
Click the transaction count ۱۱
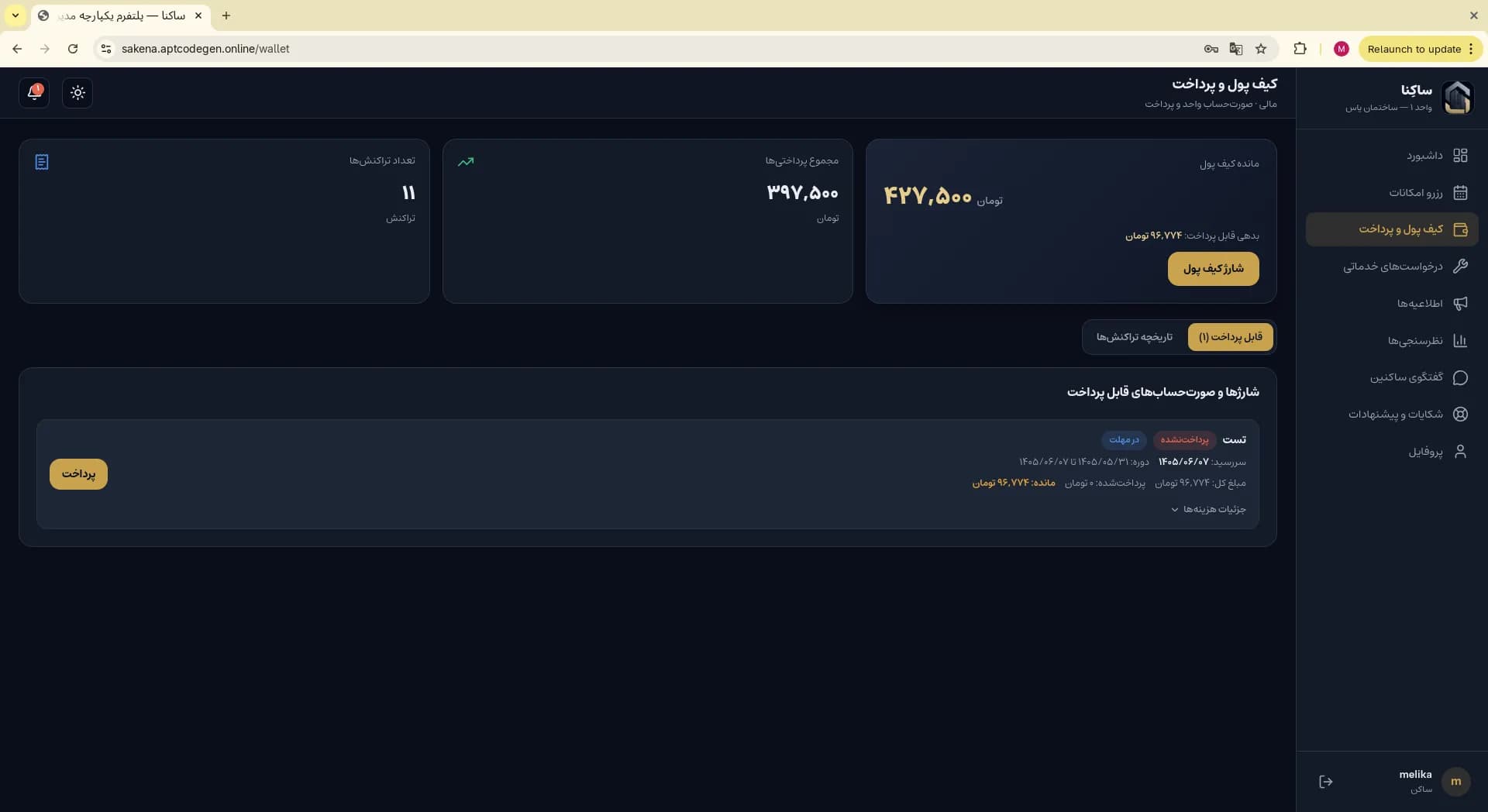pos(408,193)
